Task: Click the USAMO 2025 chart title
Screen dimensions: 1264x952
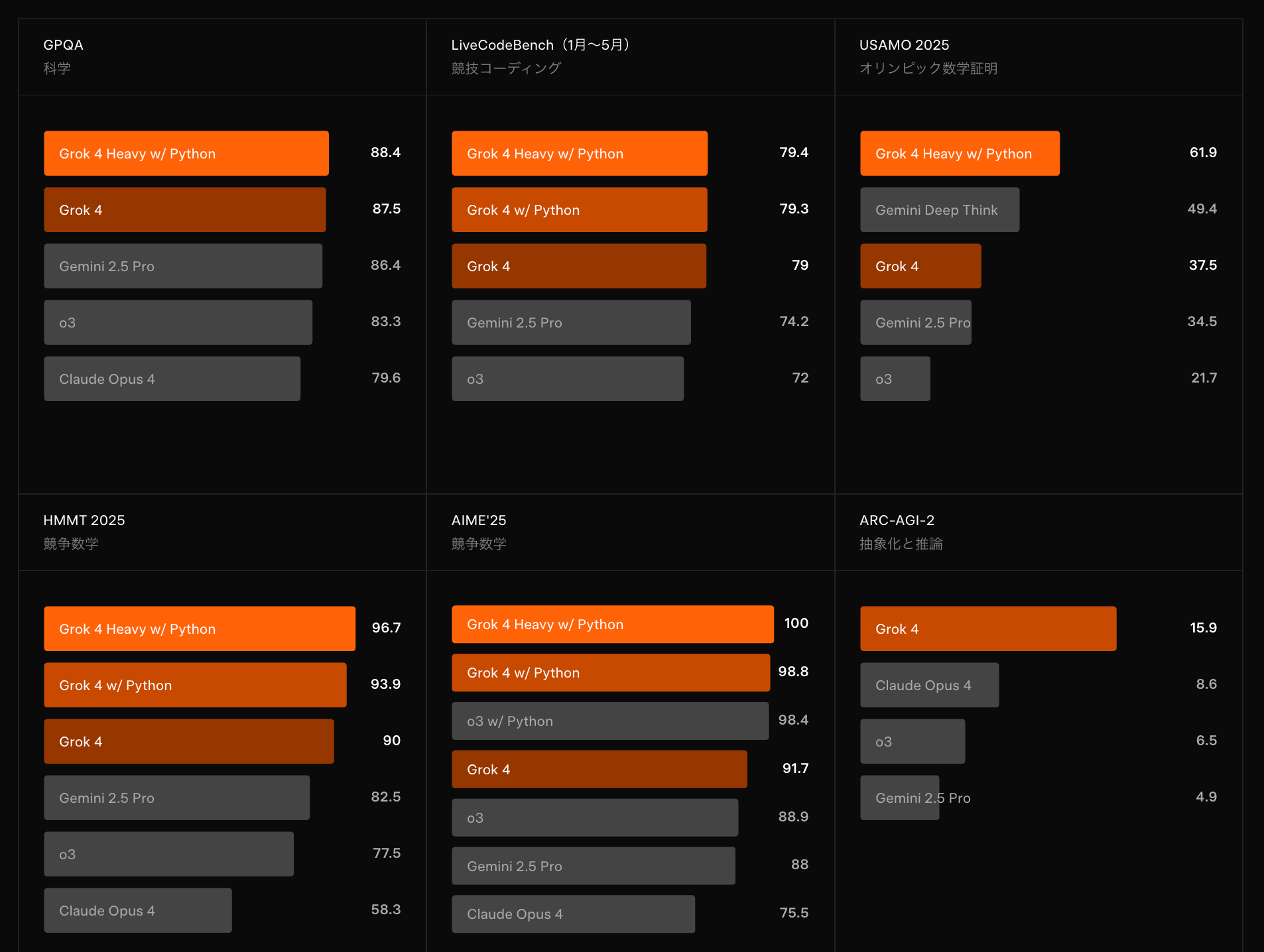Action: 904,45
